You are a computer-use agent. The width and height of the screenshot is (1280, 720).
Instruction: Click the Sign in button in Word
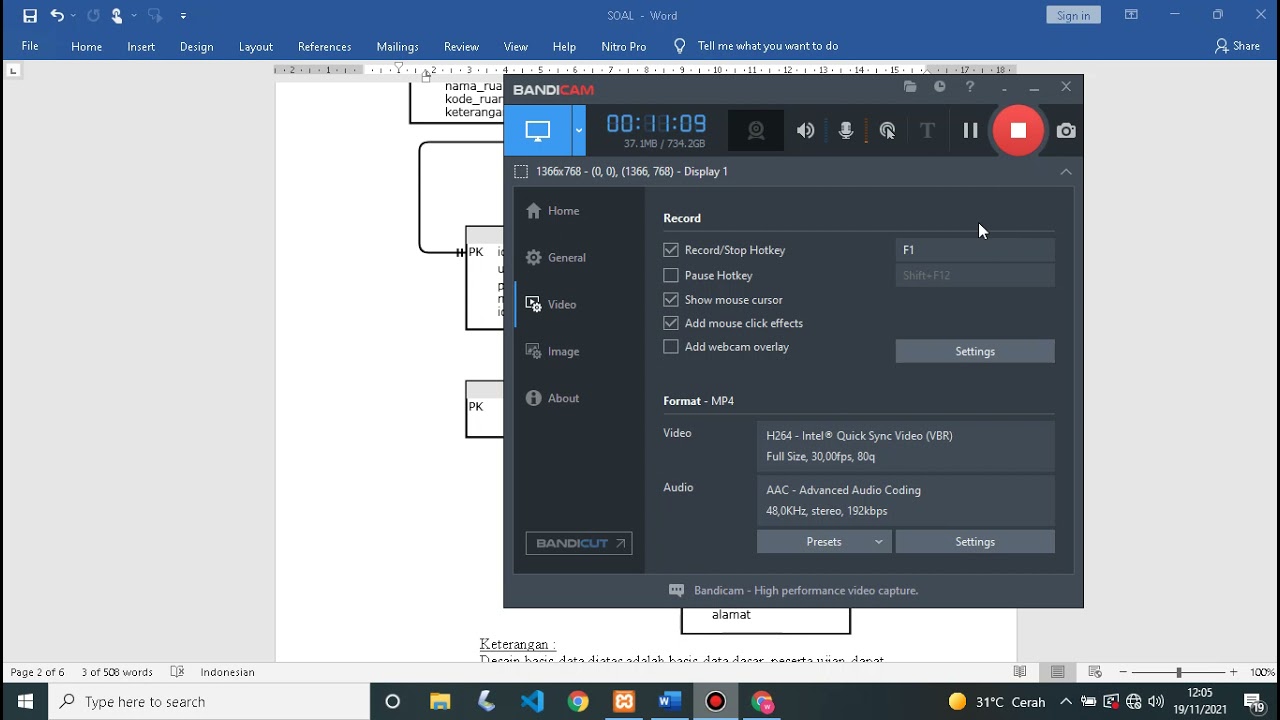[1073, 15]
